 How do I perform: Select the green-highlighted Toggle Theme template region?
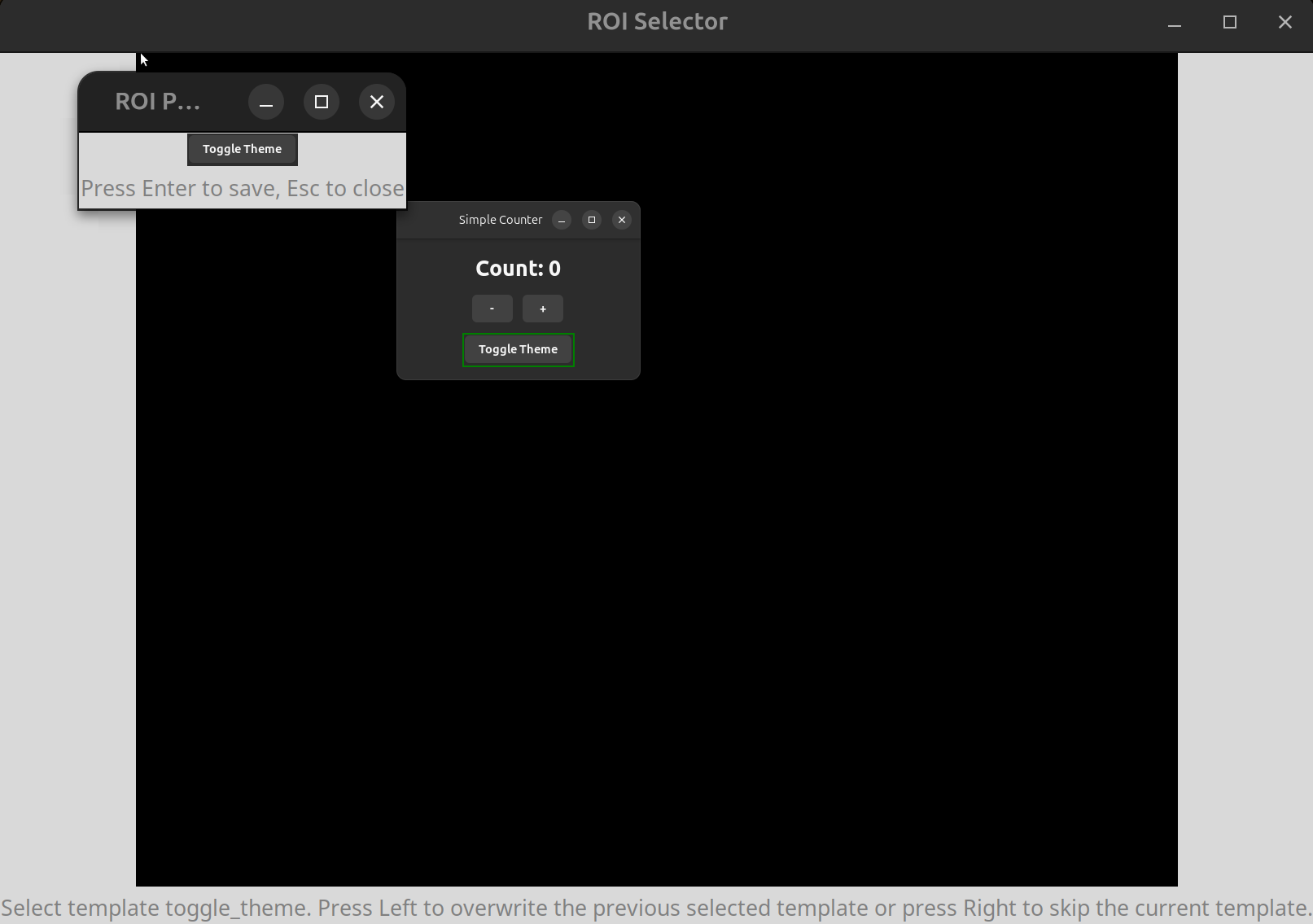point(518,349)
